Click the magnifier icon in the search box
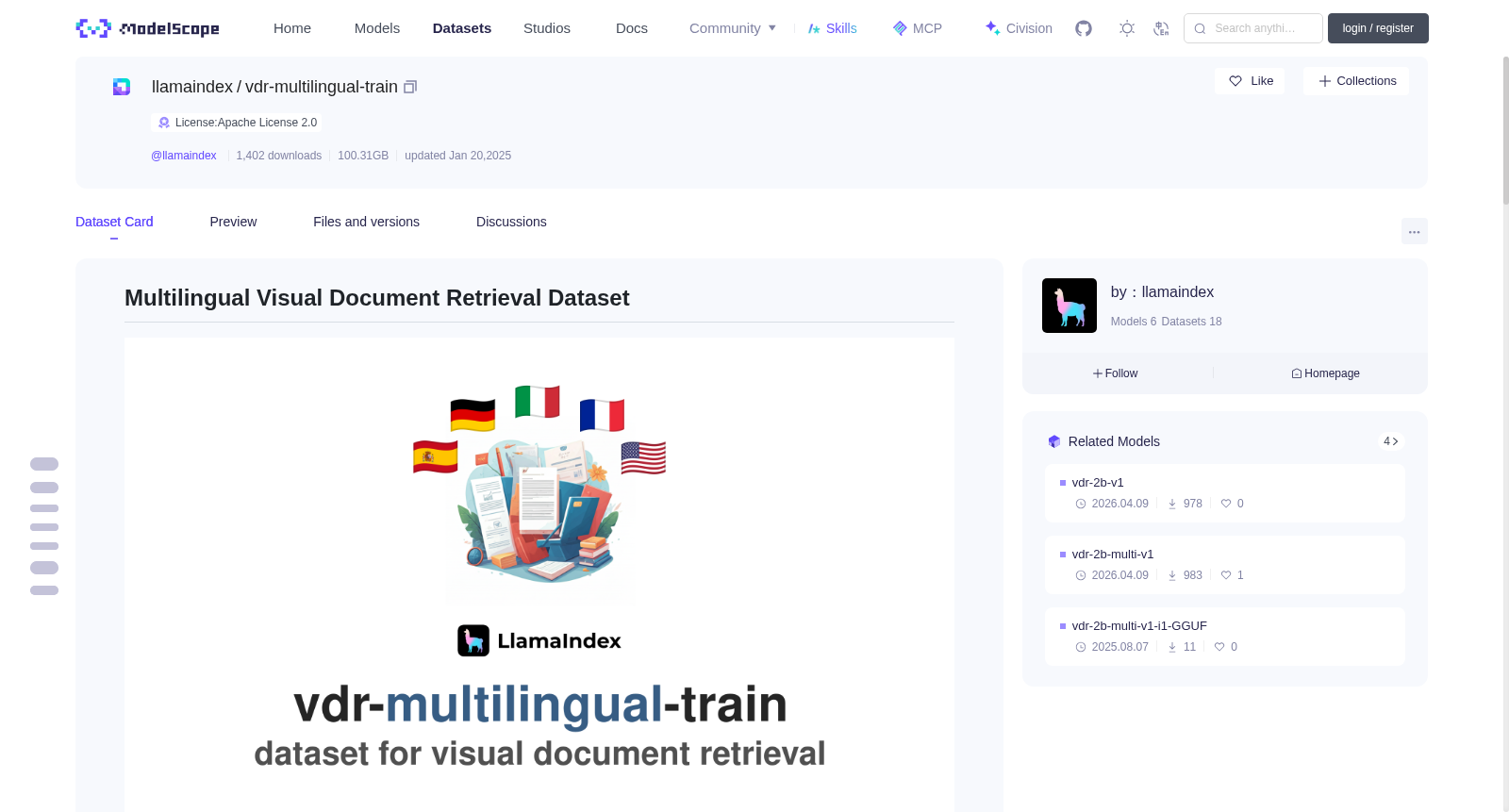The height and width of the screenshot is (812, 1509). click(1201, 28)
